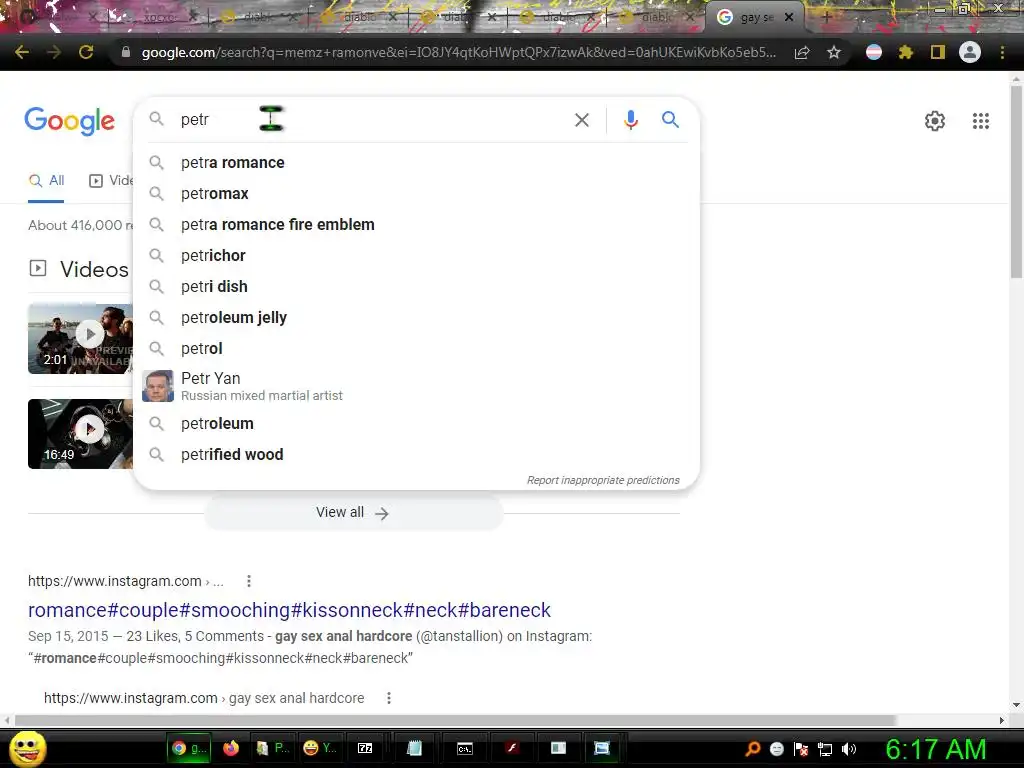
Task: Click the Petr Yan portrait thumbnail
Action: pyautogui.click(x=158, y=386)
